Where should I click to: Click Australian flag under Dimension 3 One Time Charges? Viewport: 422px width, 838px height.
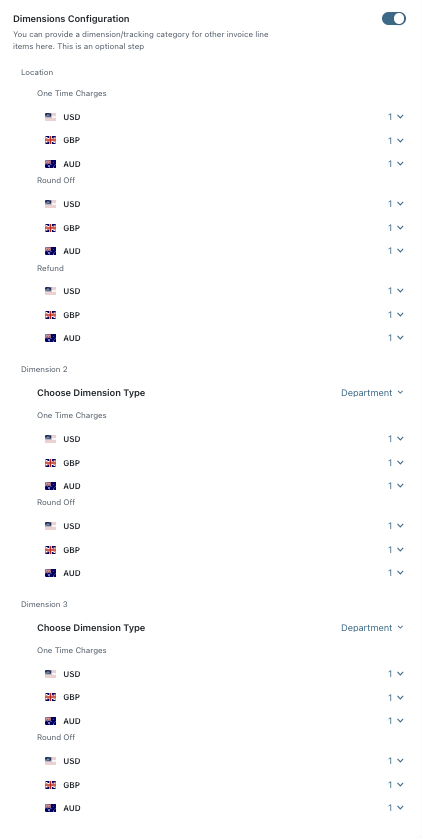[x=51, y=721]
